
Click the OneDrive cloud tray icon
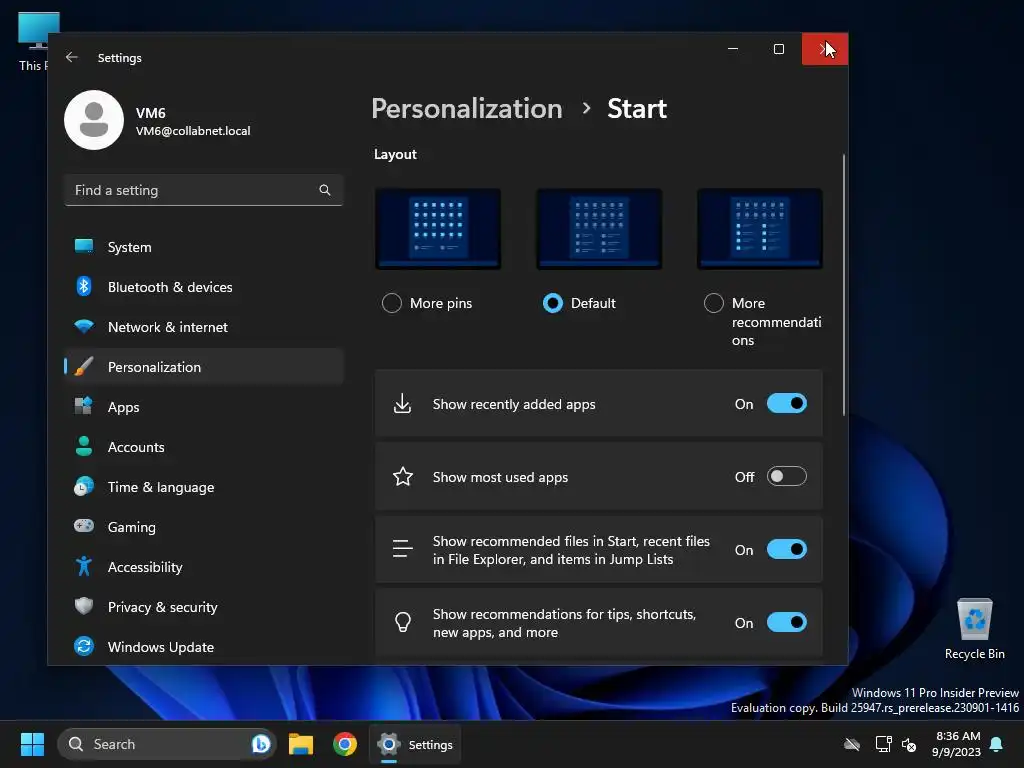[852, 744]
